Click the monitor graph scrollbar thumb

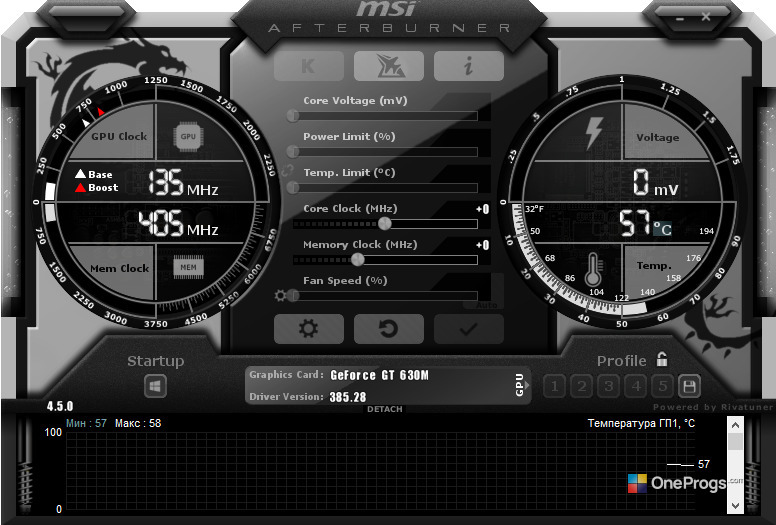click(736, 441)
